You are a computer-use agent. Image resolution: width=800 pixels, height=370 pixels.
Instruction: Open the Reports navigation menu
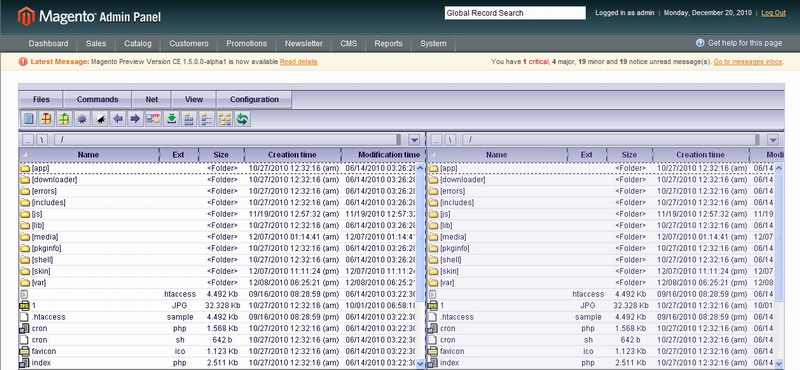coord(388,43)
